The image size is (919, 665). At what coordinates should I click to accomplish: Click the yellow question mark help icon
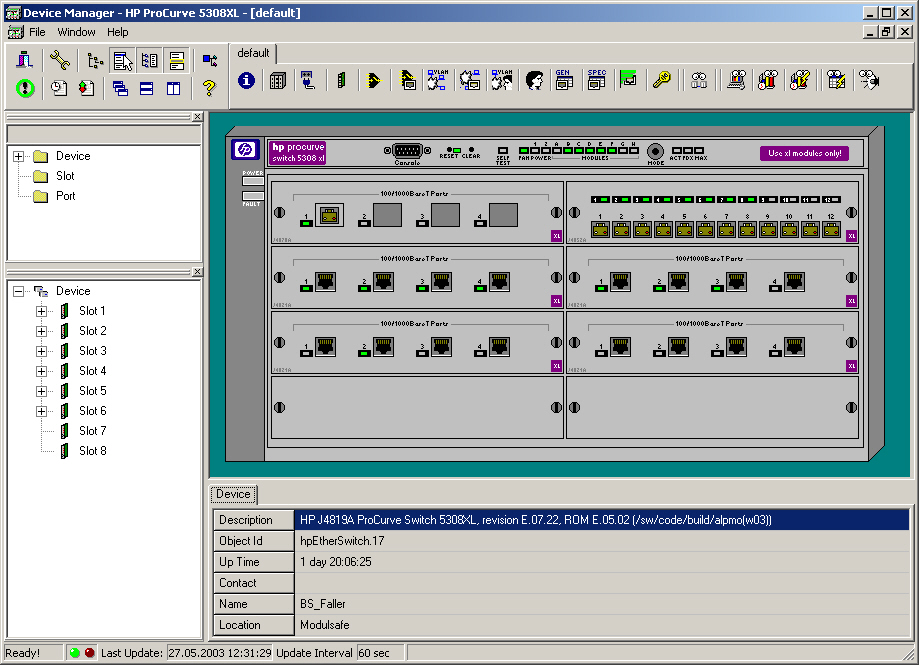[x=209, y=88]
